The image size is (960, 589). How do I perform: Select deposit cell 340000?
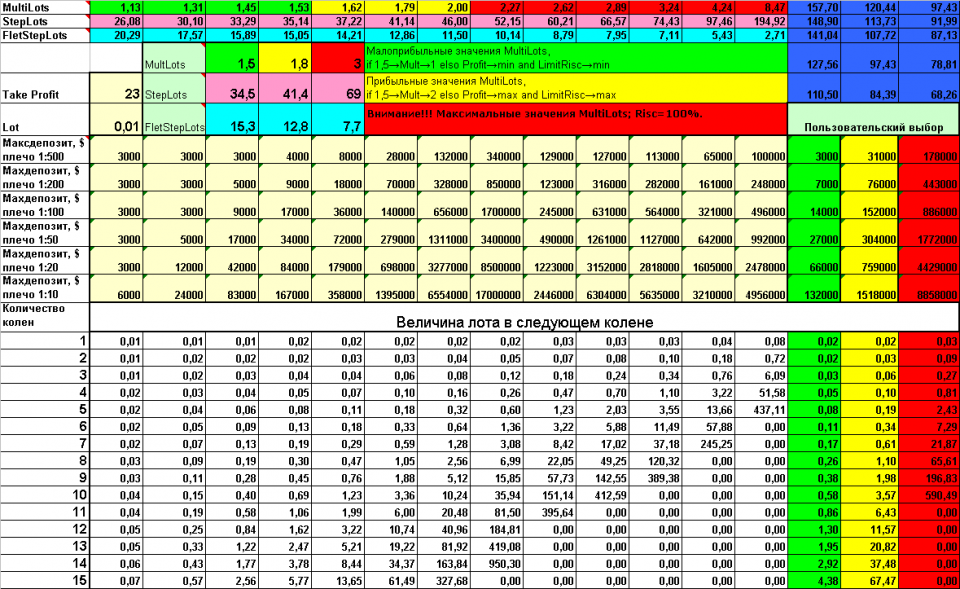(497, 149)
